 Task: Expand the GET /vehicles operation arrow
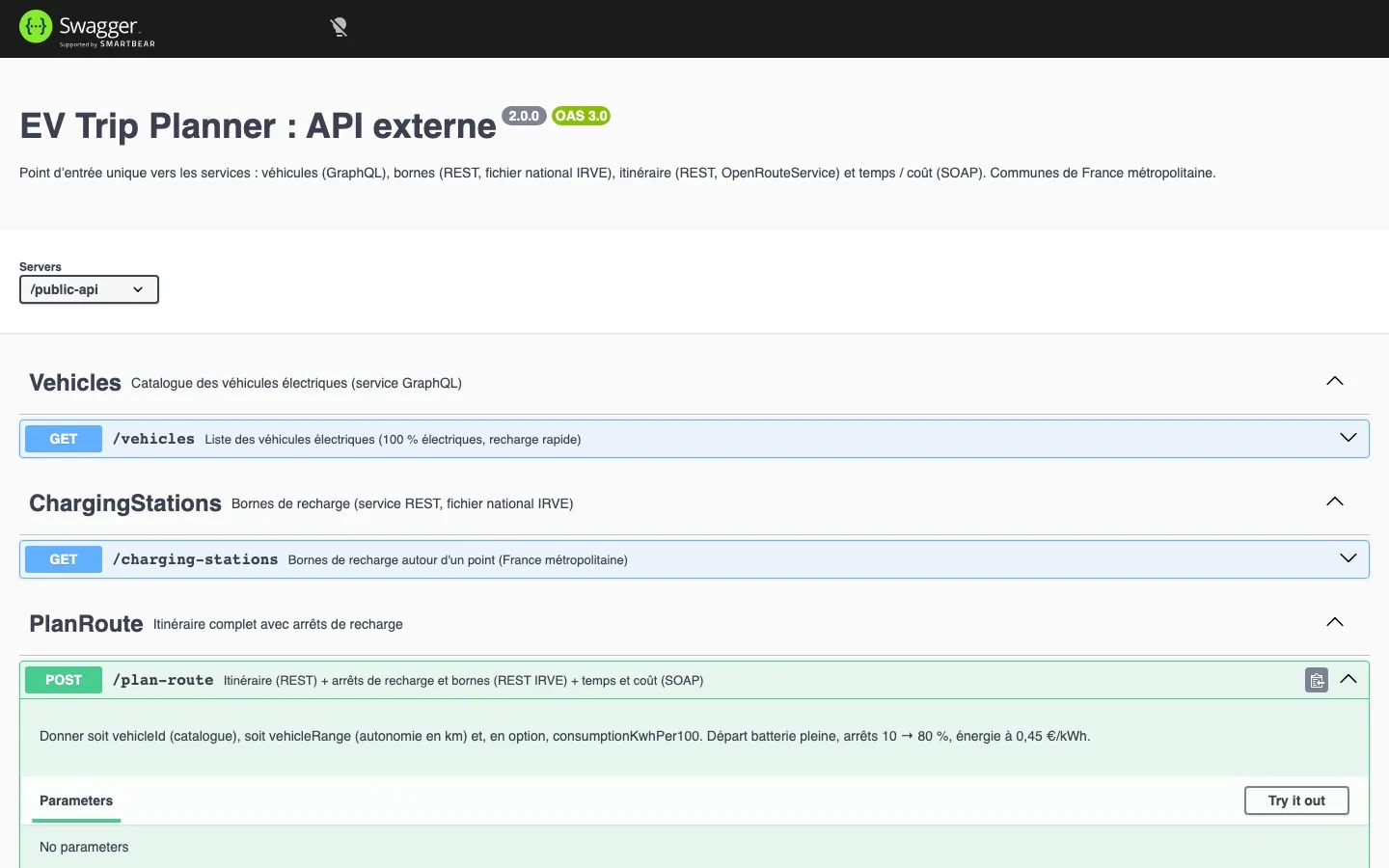[1348, 439]
